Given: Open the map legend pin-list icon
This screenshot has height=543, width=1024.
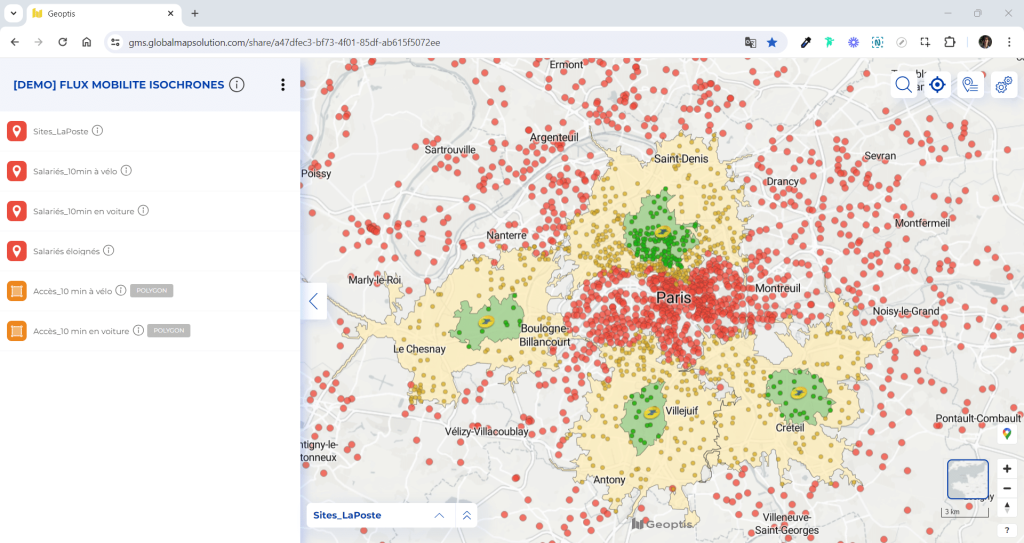Looking at the screenshot, I should click(x=970, y=85).
